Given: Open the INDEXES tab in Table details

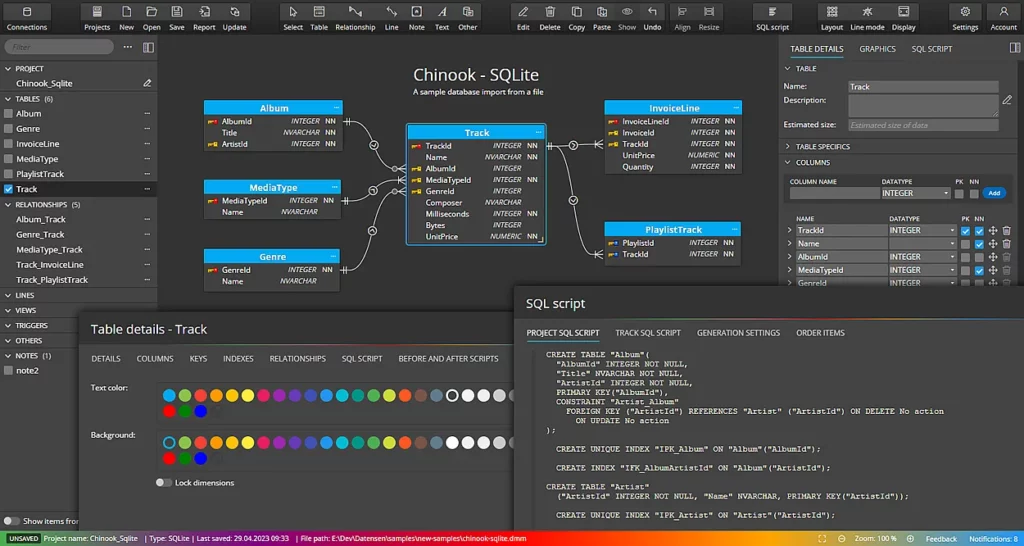Looking at the screenshot, I should [x=238, y=359].
